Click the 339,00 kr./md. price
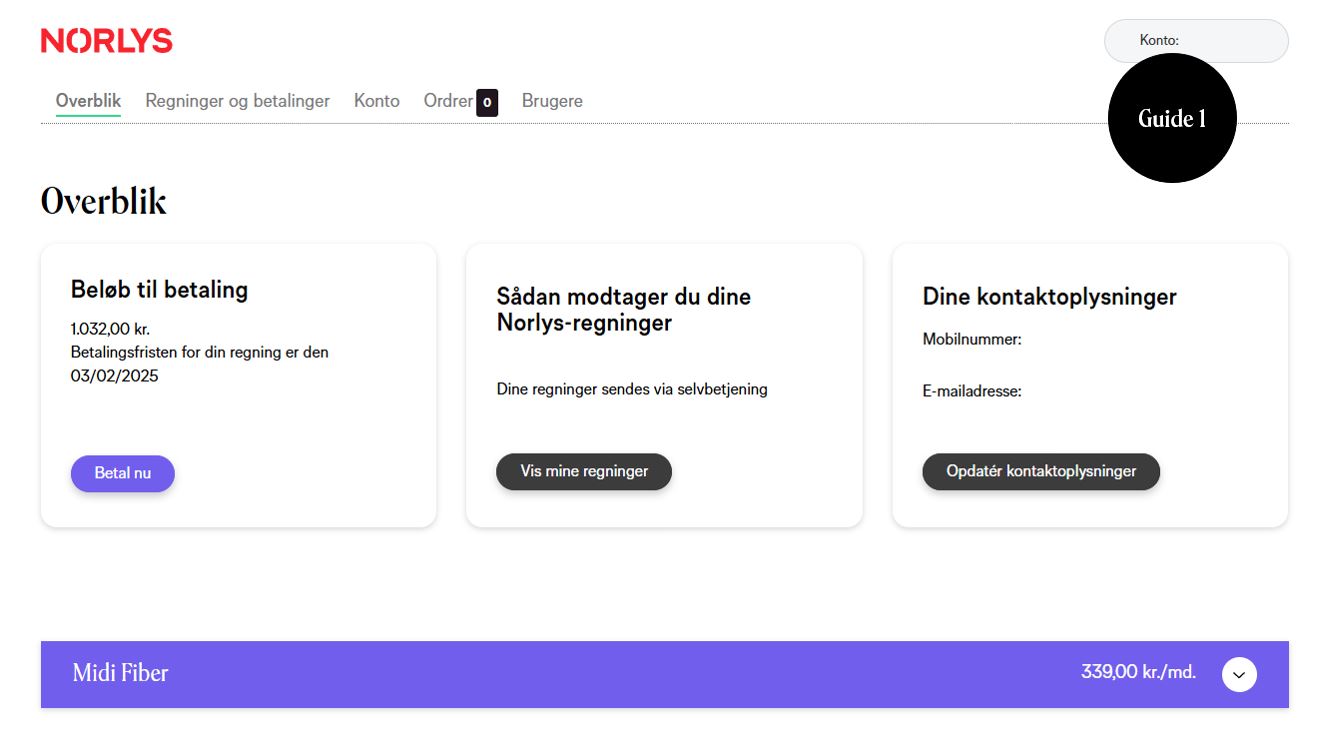The height and width of the screenshot is (732, 1330). pyautogui.click(x=1138, y=672)
